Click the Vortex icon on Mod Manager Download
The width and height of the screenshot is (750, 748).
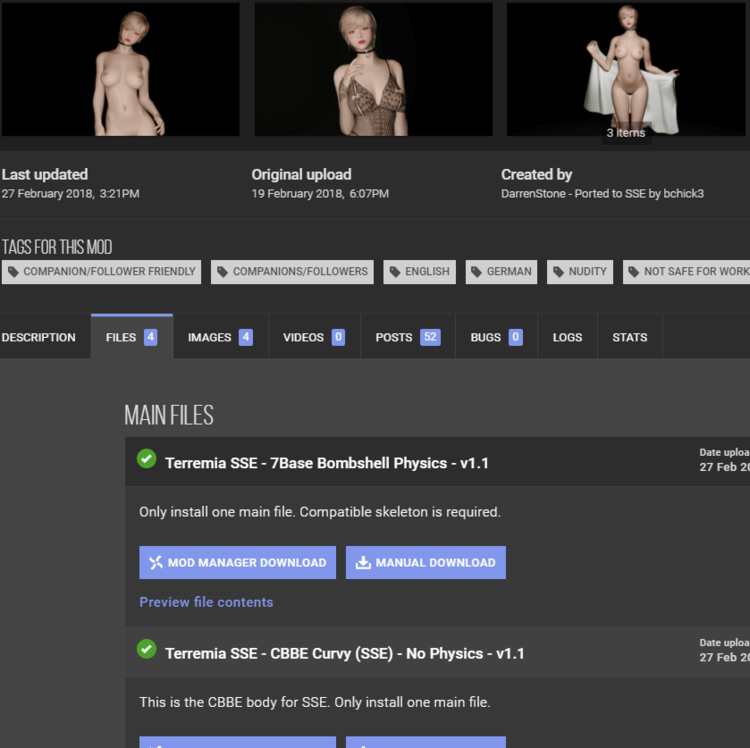coord(156,562)
